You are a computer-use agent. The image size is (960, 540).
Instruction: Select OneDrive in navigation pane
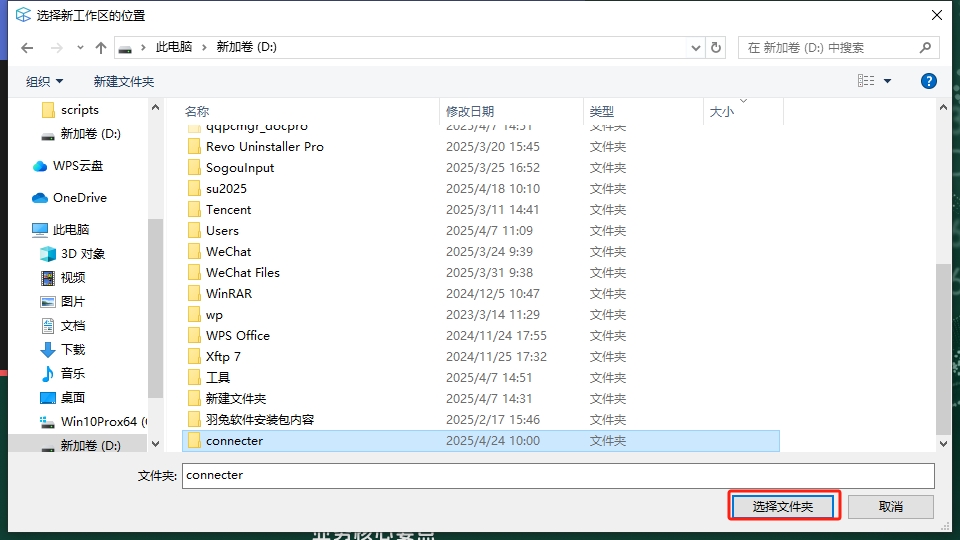[79, 198]
